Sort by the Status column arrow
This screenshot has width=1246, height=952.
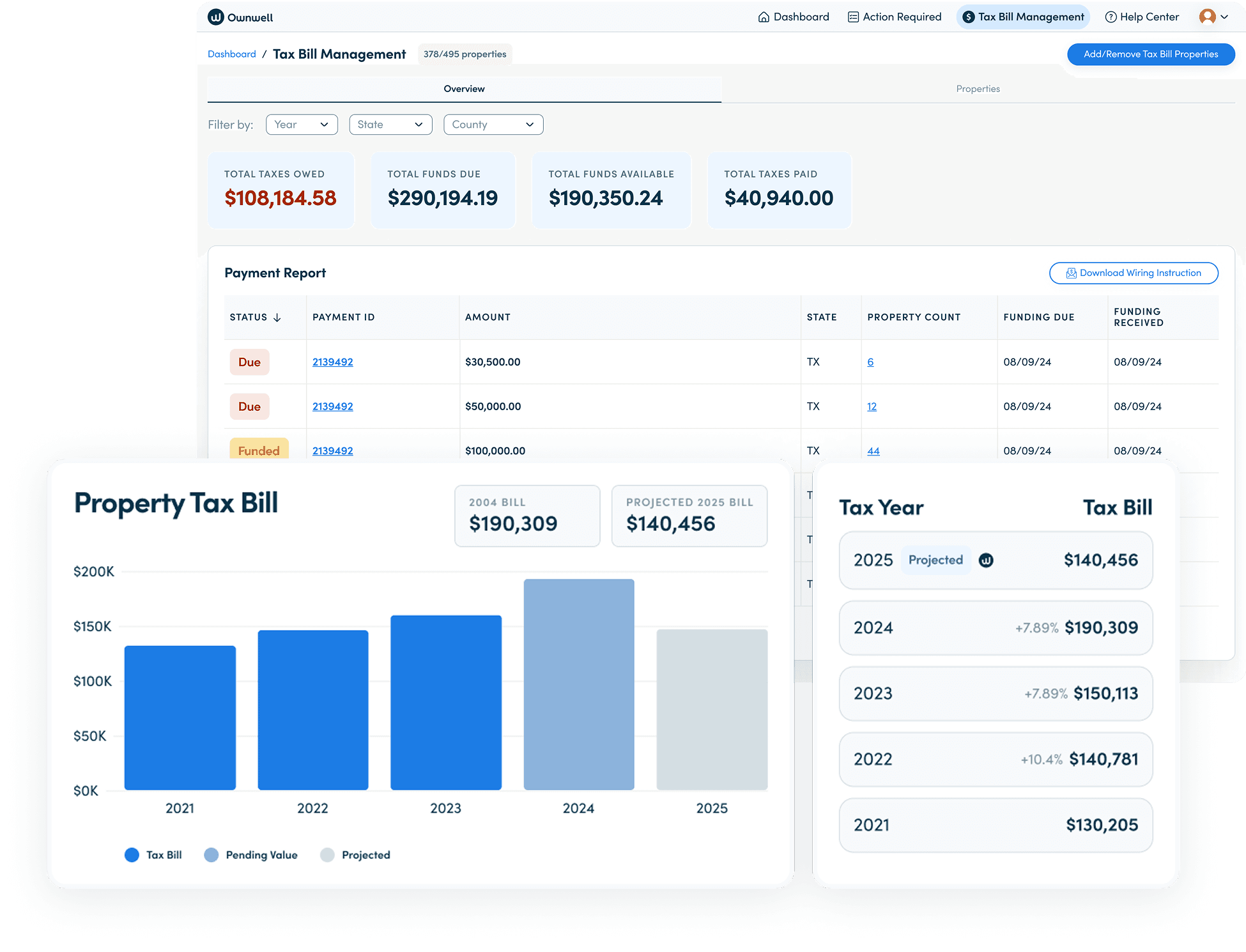tap(277, 318)
